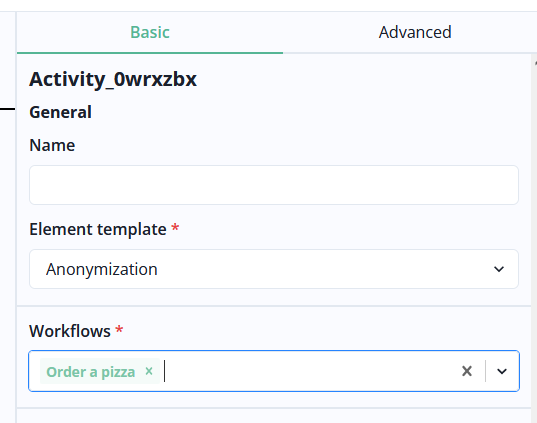
Task: Remove the Order a pizza tag
Action: [x=149, y=371]
